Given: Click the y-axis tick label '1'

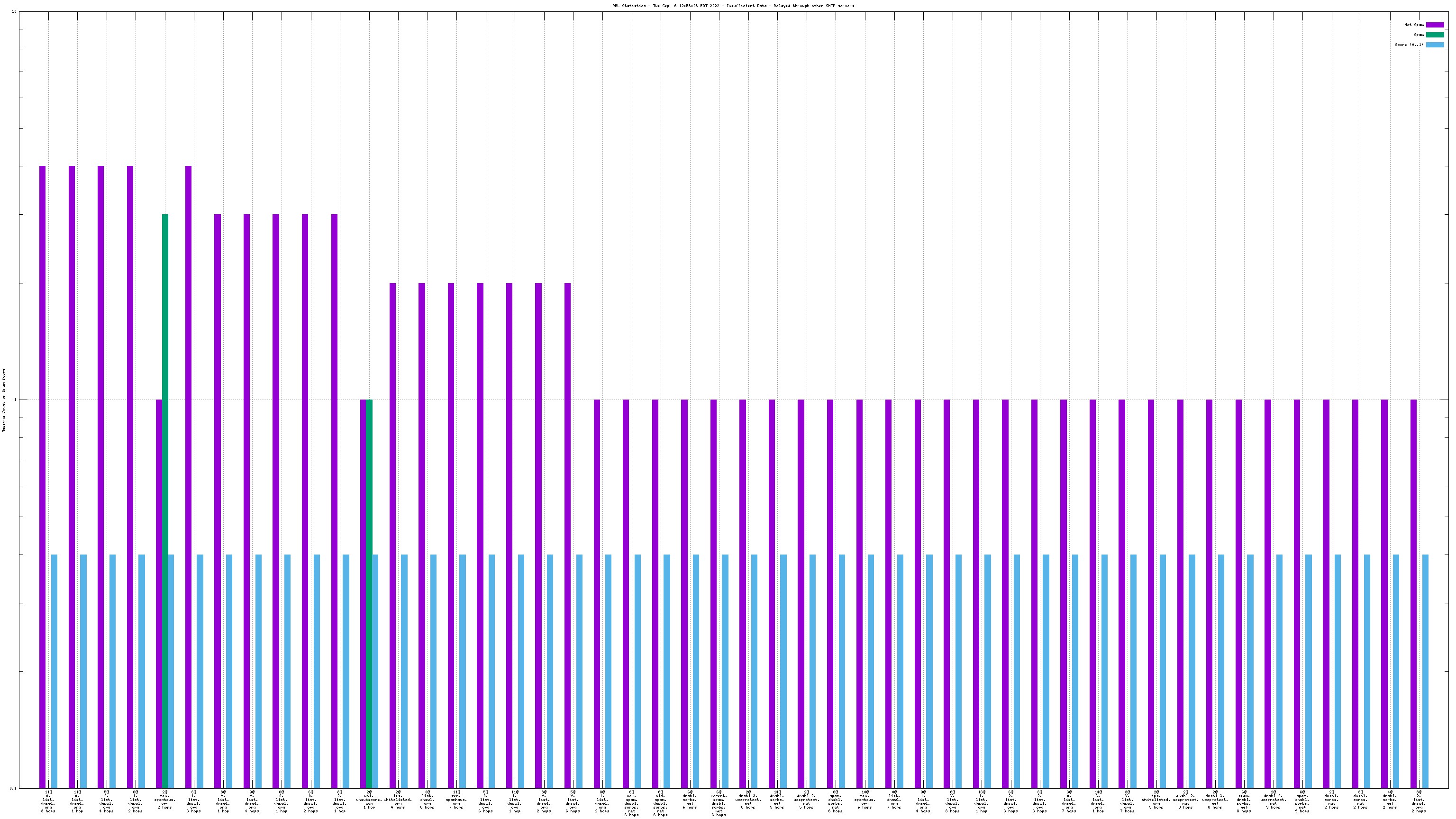Looking at the screenshot, I should 15,400.
